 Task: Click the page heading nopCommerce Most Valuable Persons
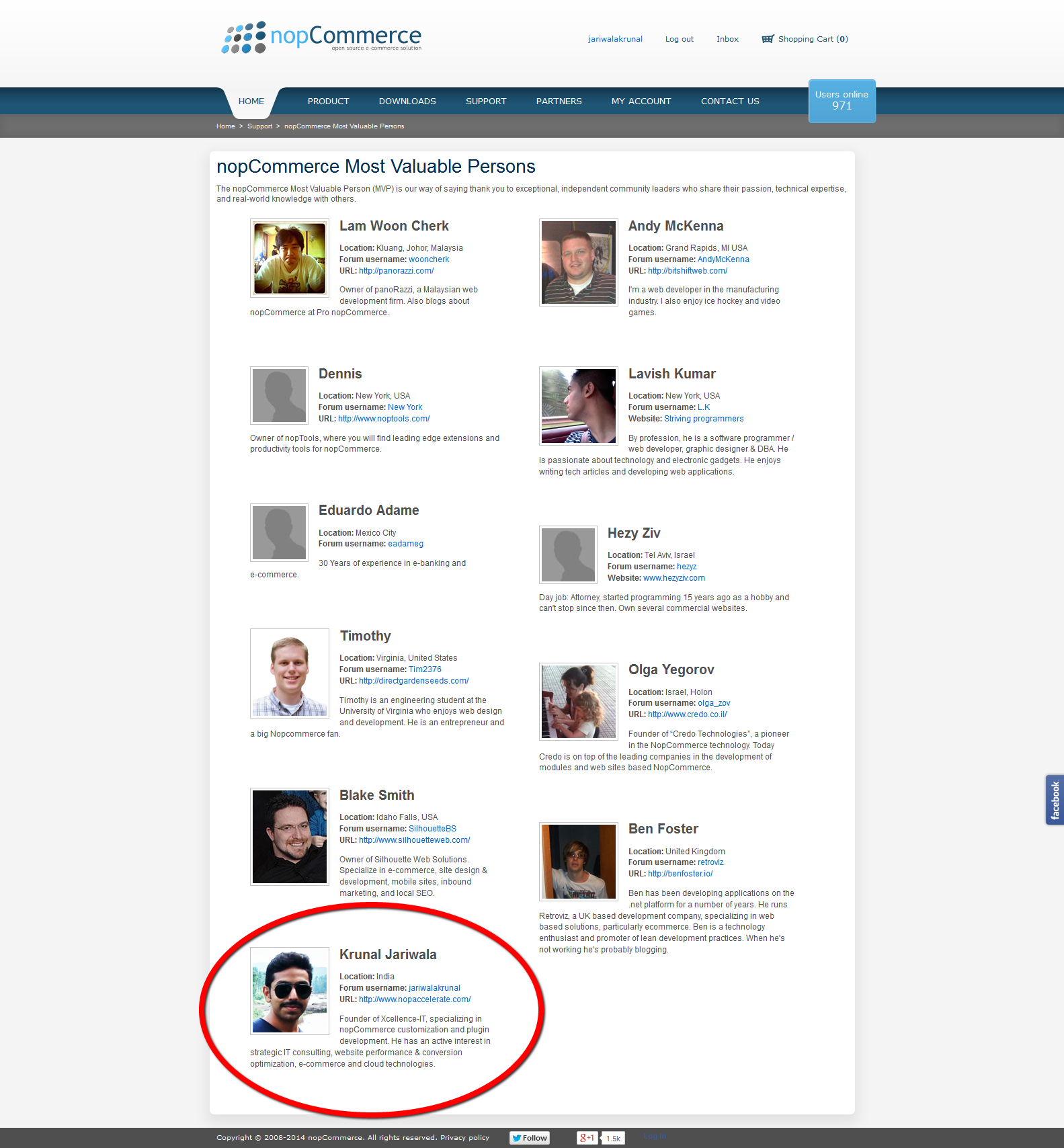tap(376, 167)
